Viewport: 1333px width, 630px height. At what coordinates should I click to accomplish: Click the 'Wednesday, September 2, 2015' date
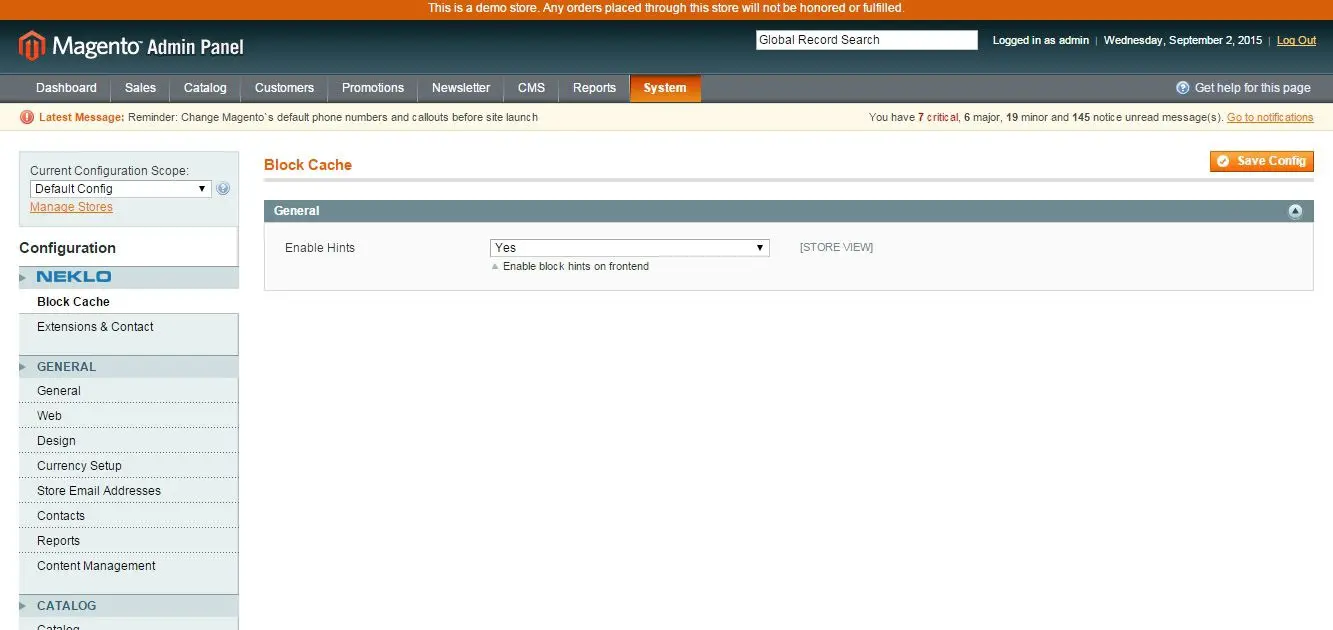[1183, 40]
